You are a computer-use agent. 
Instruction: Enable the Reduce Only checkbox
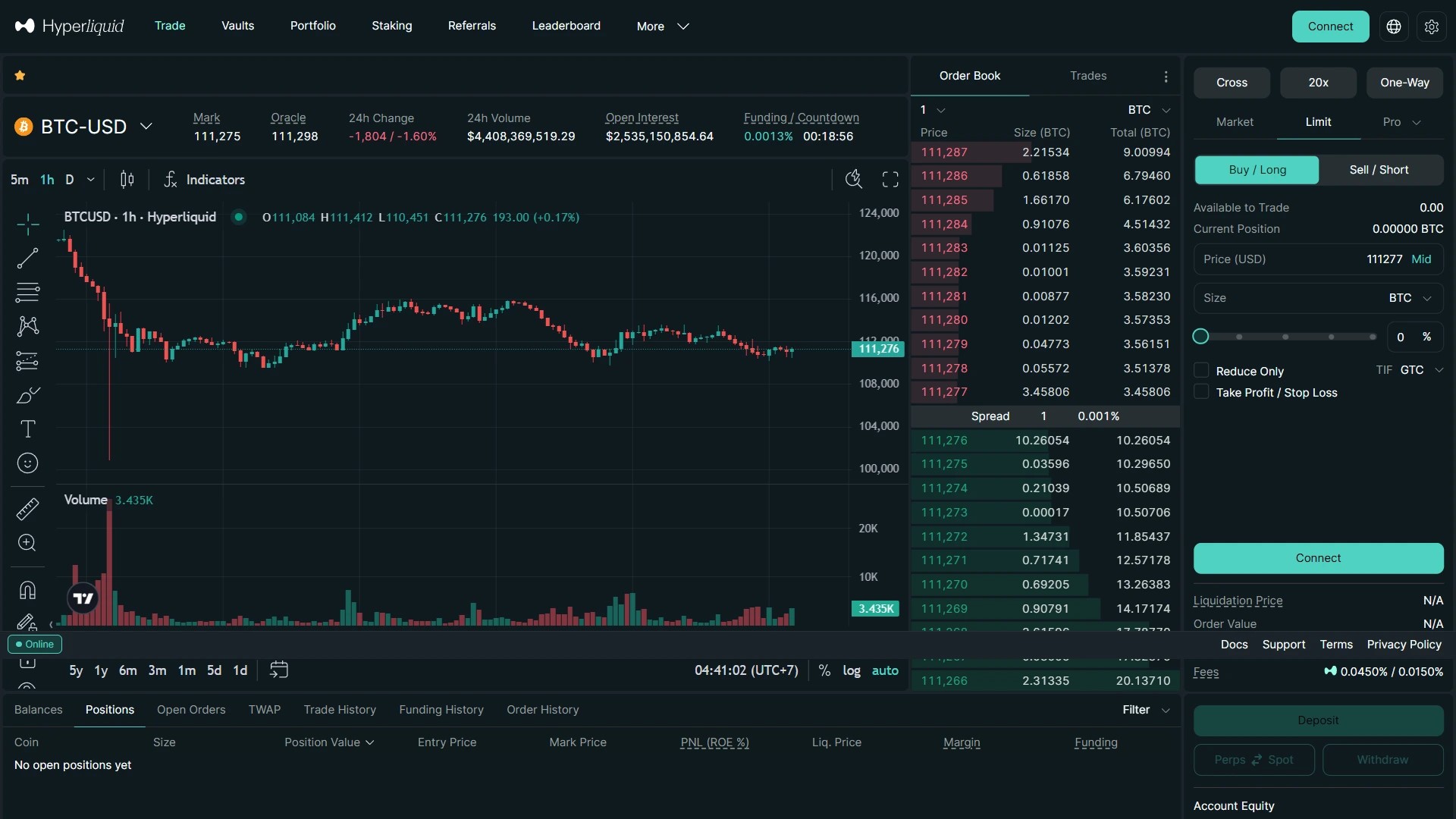tap(1202, 370)
